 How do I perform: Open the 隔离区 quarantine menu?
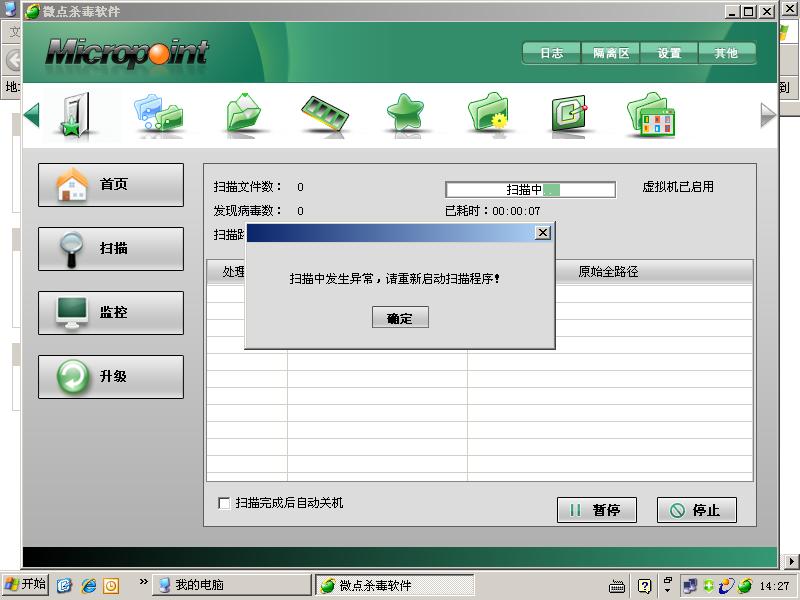tap(611, 53)
